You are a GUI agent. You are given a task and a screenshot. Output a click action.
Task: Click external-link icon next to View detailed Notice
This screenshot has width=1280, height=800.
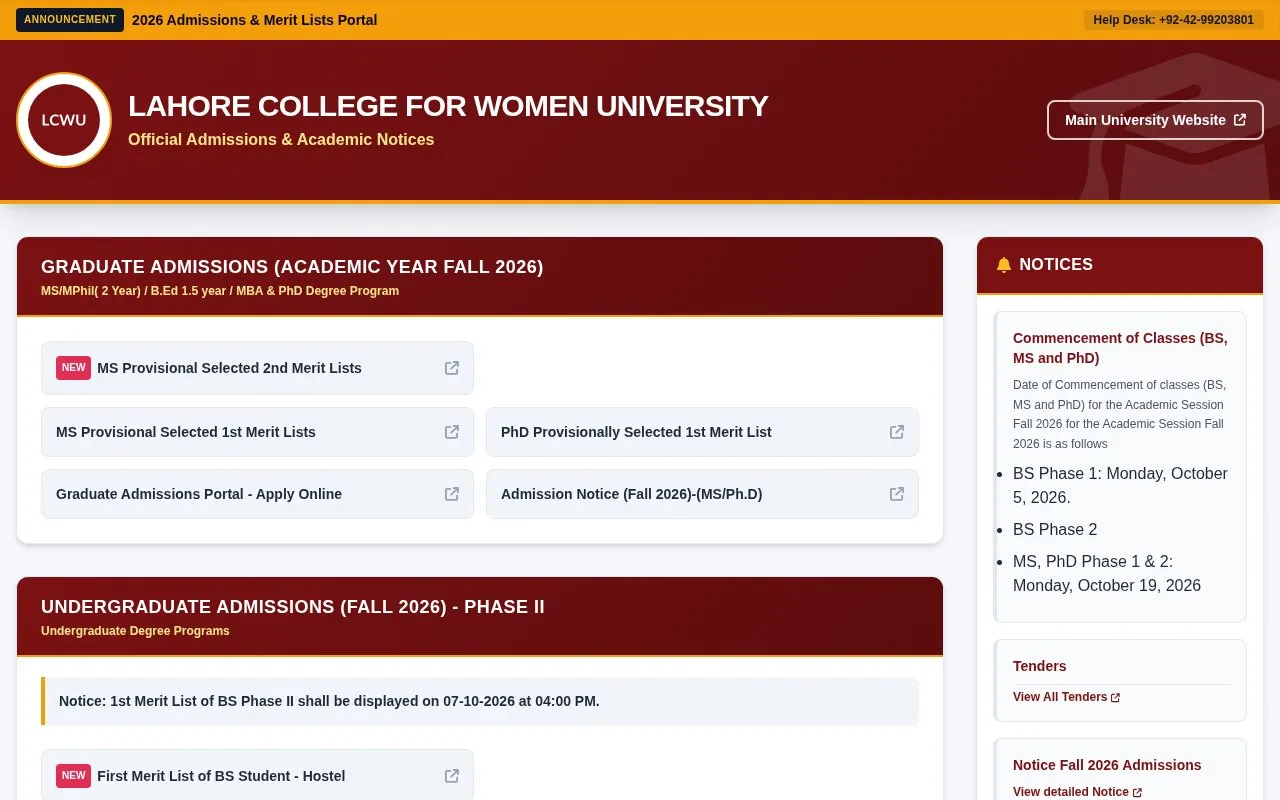point(1137,793)
